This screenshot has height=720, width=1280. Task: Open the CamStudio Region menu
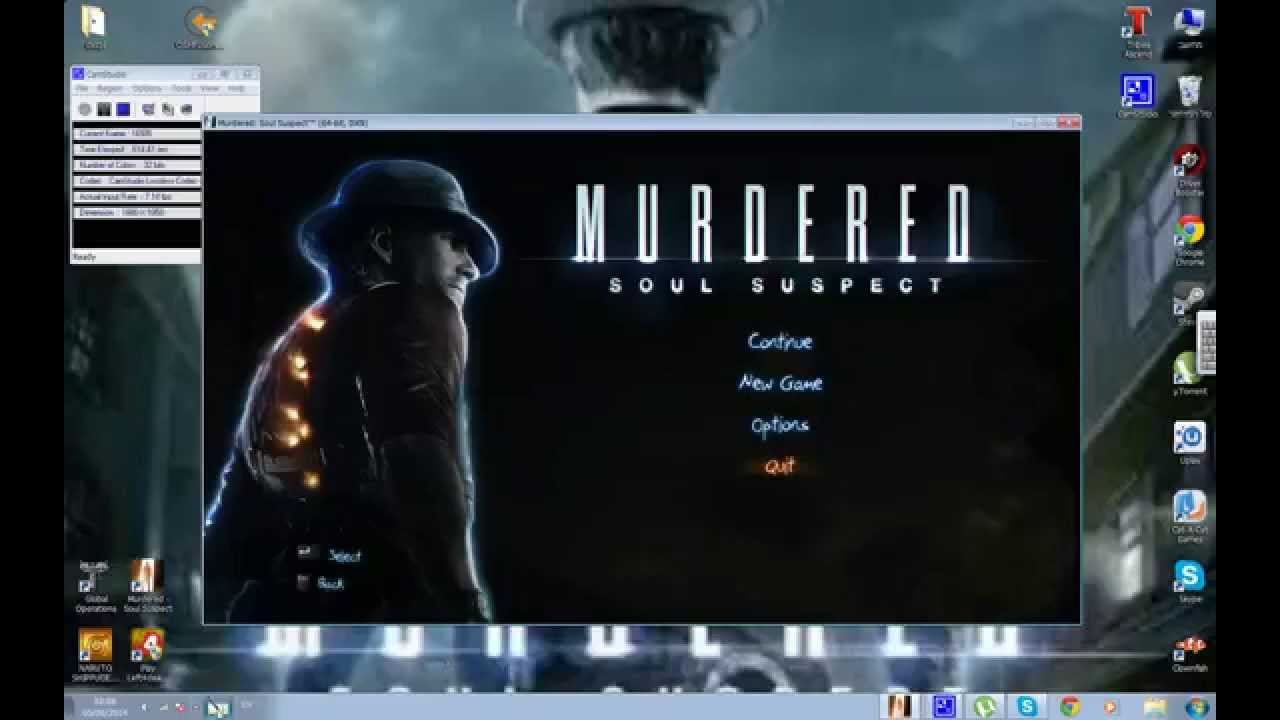click(x=109, y=88)
